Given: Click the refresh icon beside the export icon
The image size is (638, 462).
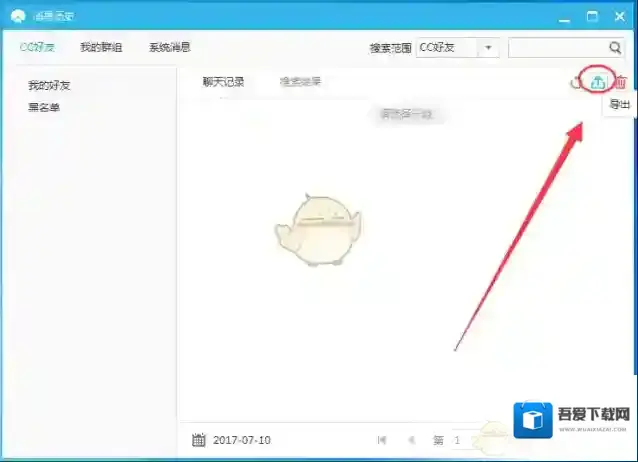Looking at the screenshot, I should [x=576, y=83].
